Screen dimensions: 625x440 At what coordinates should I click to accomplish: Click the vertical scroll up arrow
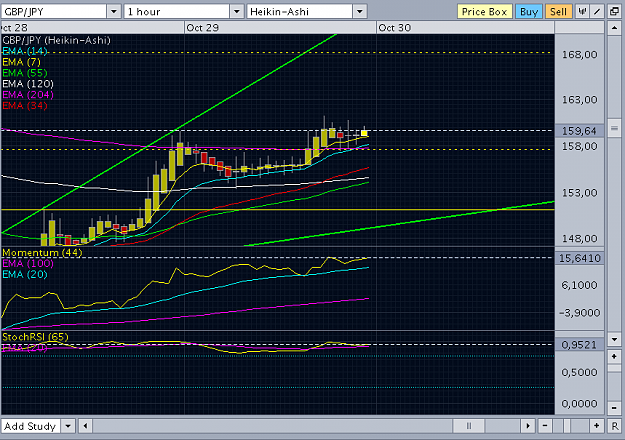pyautogui.click(x=614, y=28)
